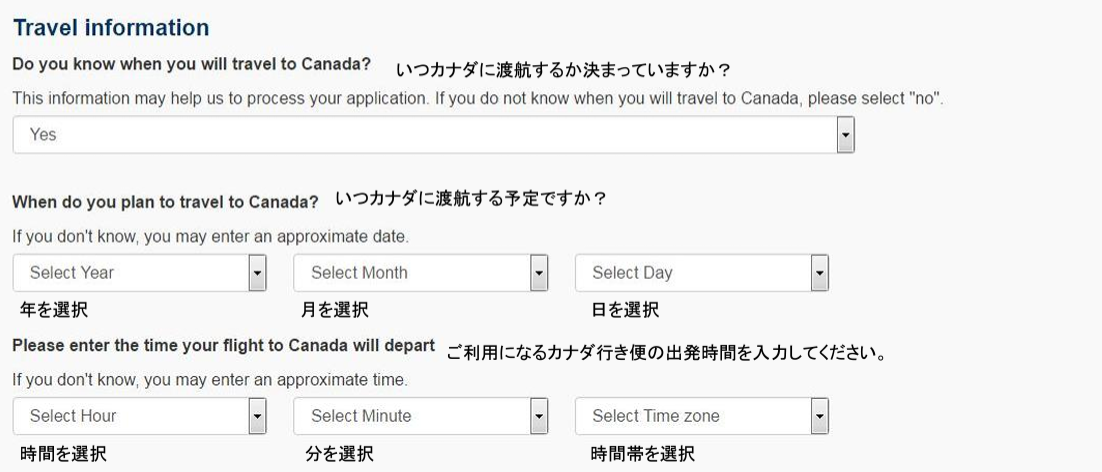Click the approximate date hint text
This screenshot has width=1102, height=472.
coord(210,237)
